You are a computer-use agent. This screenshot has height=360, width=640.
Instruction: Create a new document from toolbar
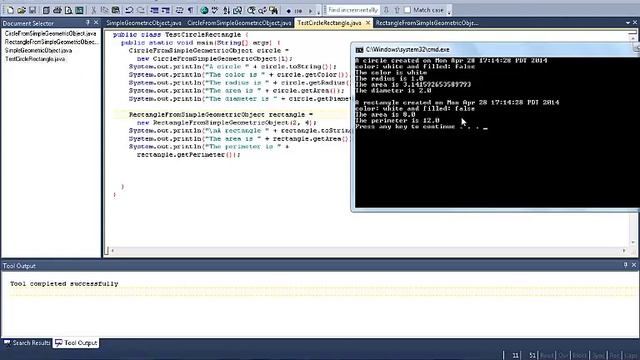click(10, 10)
